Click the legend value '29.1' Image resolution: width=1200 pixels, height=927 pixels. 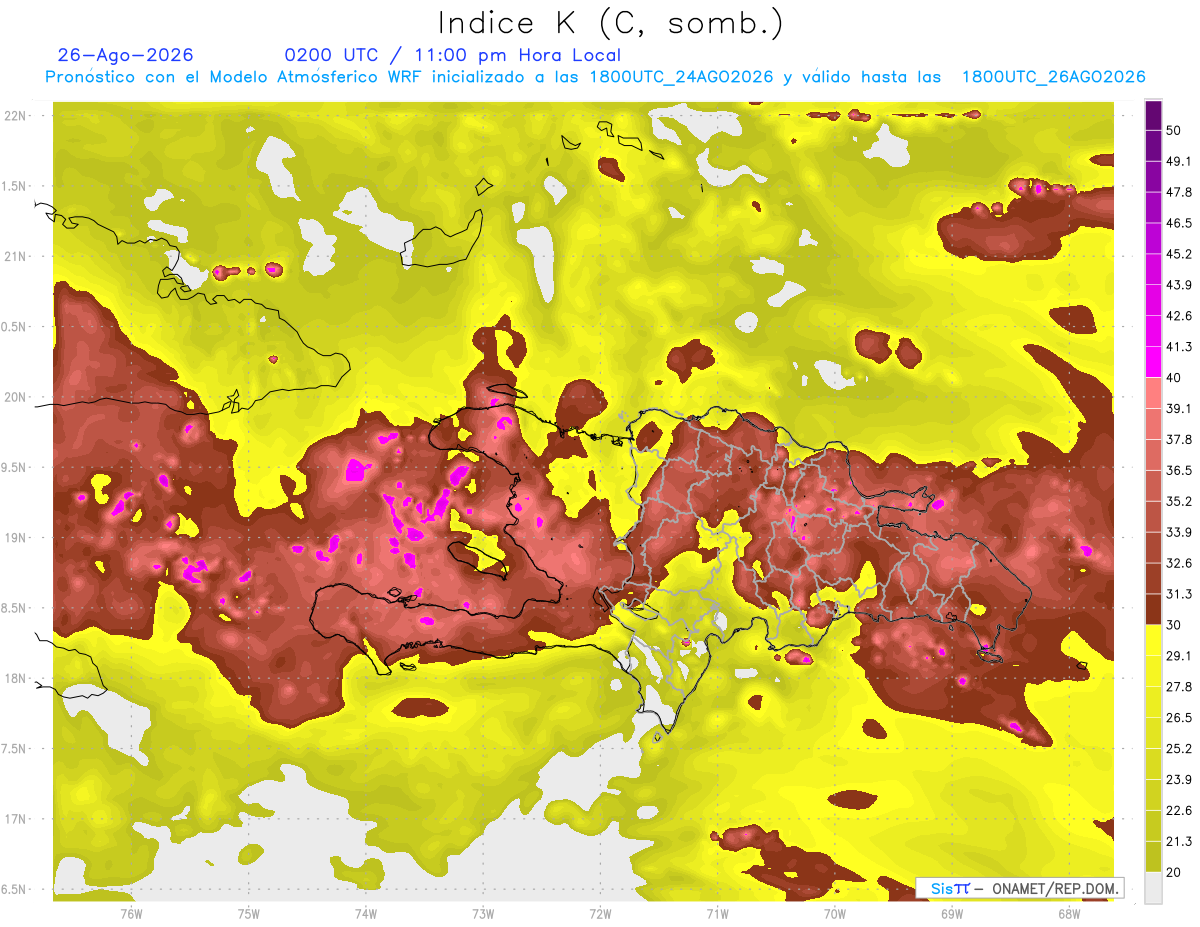pyautogui.click(x=1178, y=656)
